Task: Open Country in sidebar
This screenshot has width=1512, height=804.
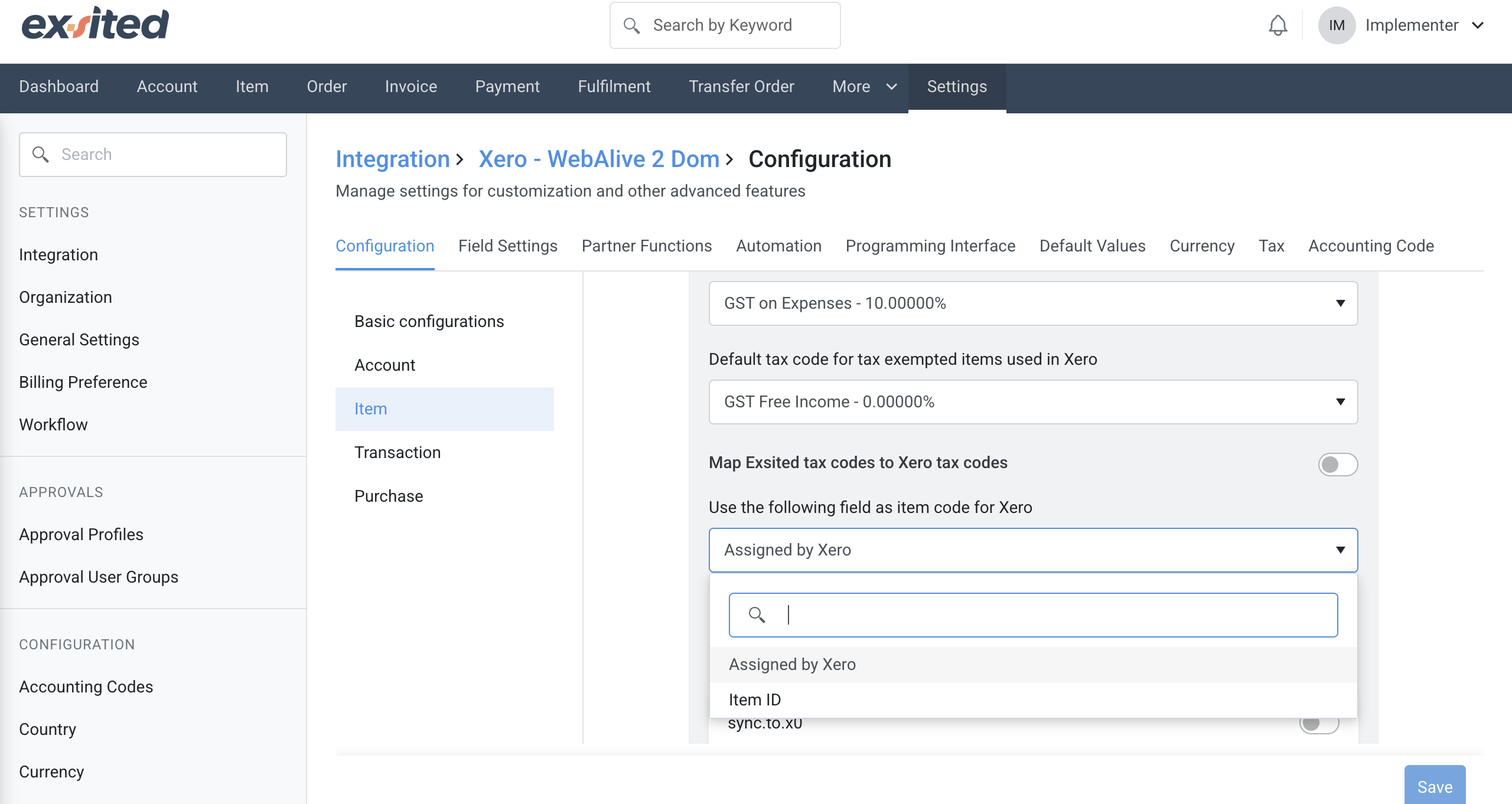Action: (47, 730)
